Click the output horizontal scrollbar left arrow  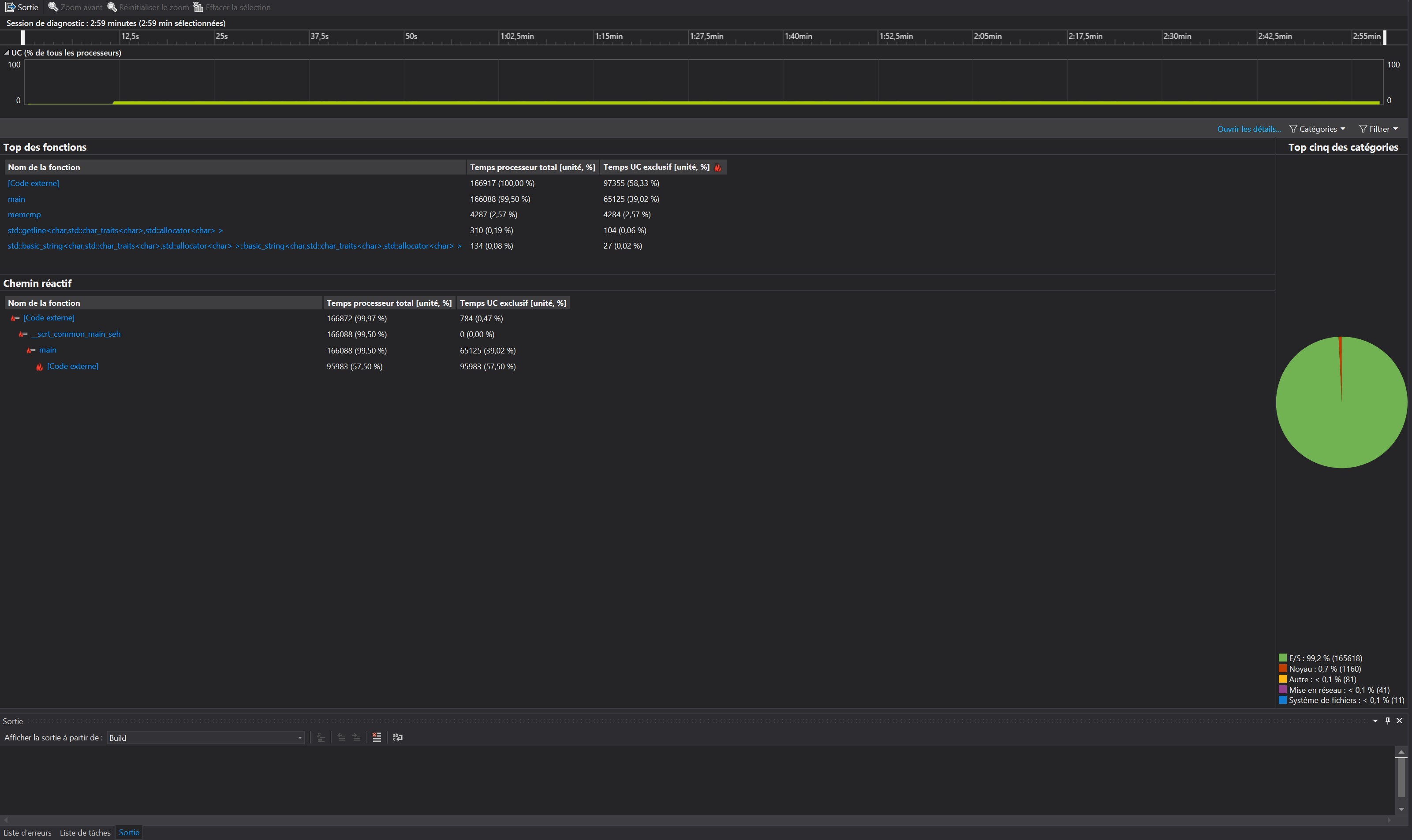click(x=6, y=820)
